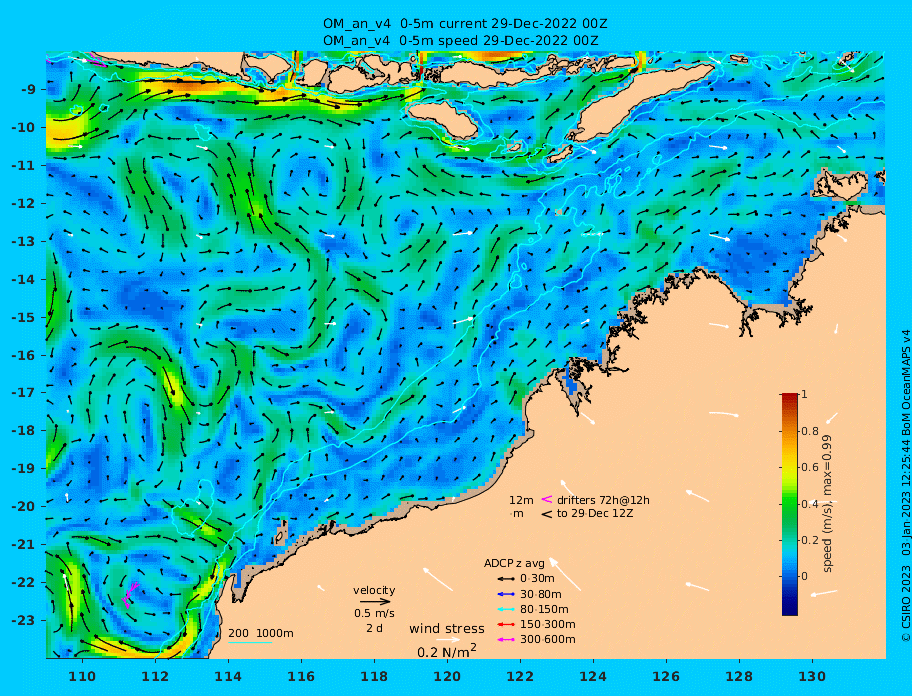The image size is (912, 696).
Task: Click the '0.2 N/m²' wind stress value
Action: [447, 651]
